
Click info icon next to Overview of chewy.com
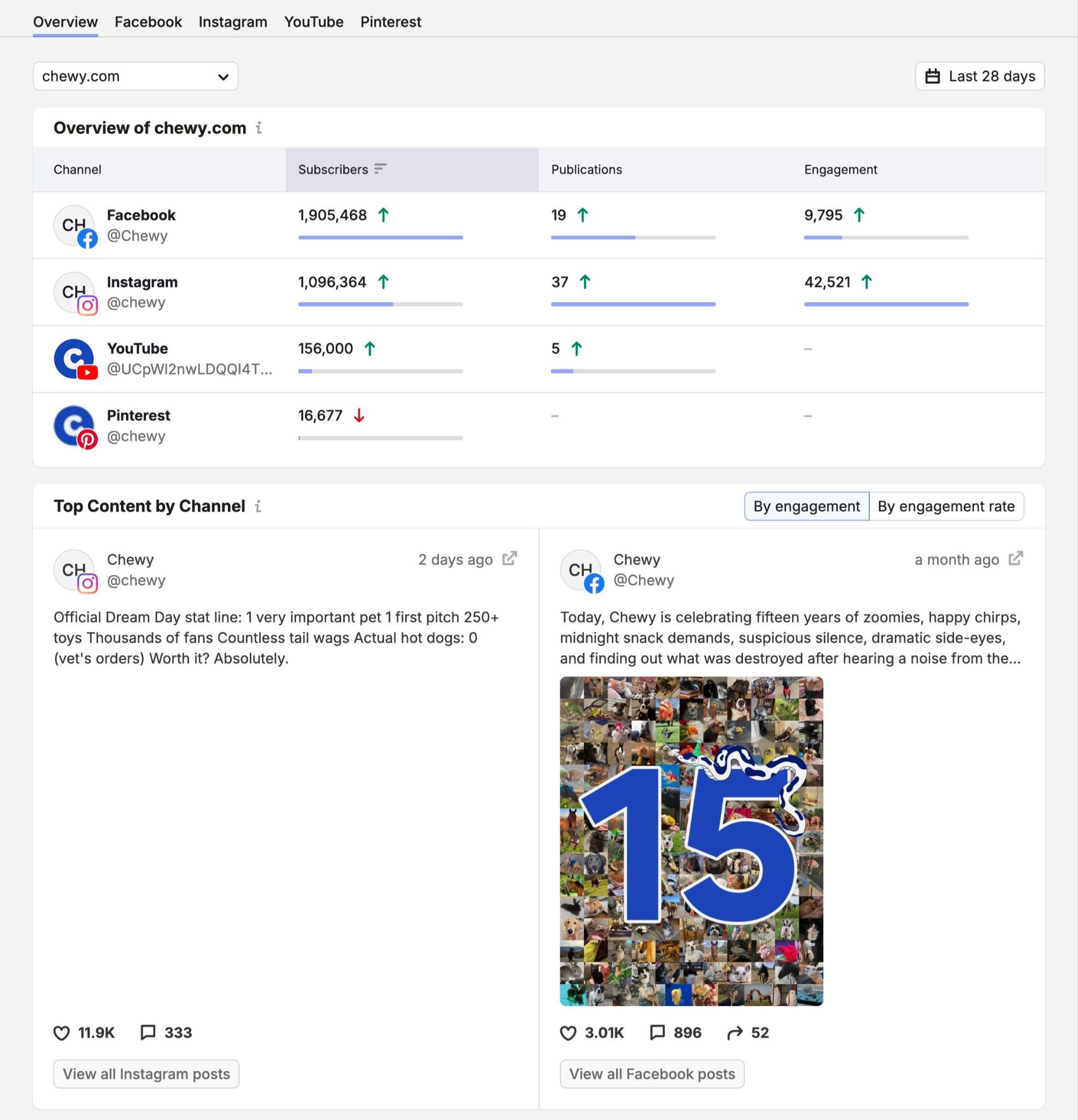[259, 127]
